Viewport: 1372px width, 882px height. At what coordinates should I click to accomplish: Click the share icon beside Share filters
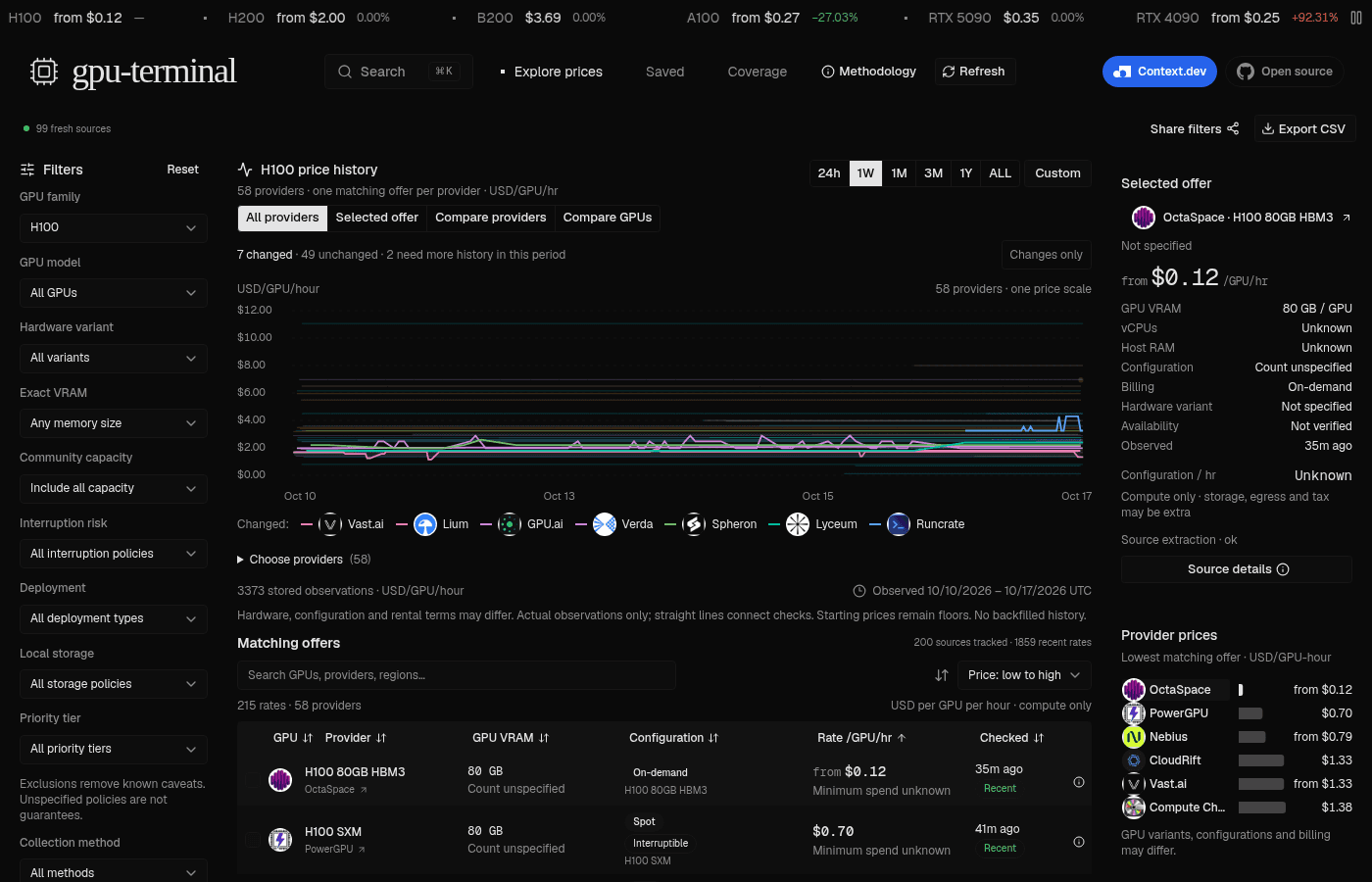pos(1233,128)
